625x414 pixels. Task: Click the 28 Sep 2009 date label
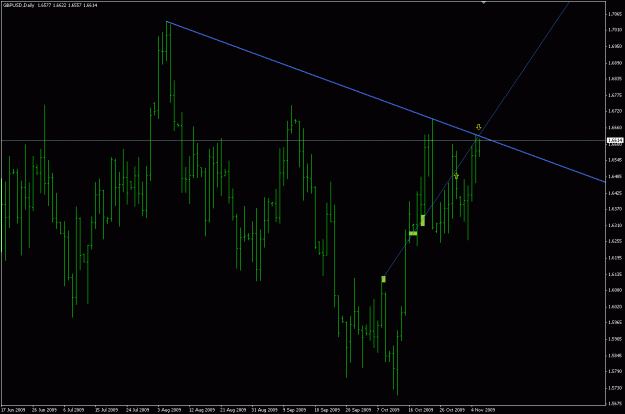coord(358,410)
